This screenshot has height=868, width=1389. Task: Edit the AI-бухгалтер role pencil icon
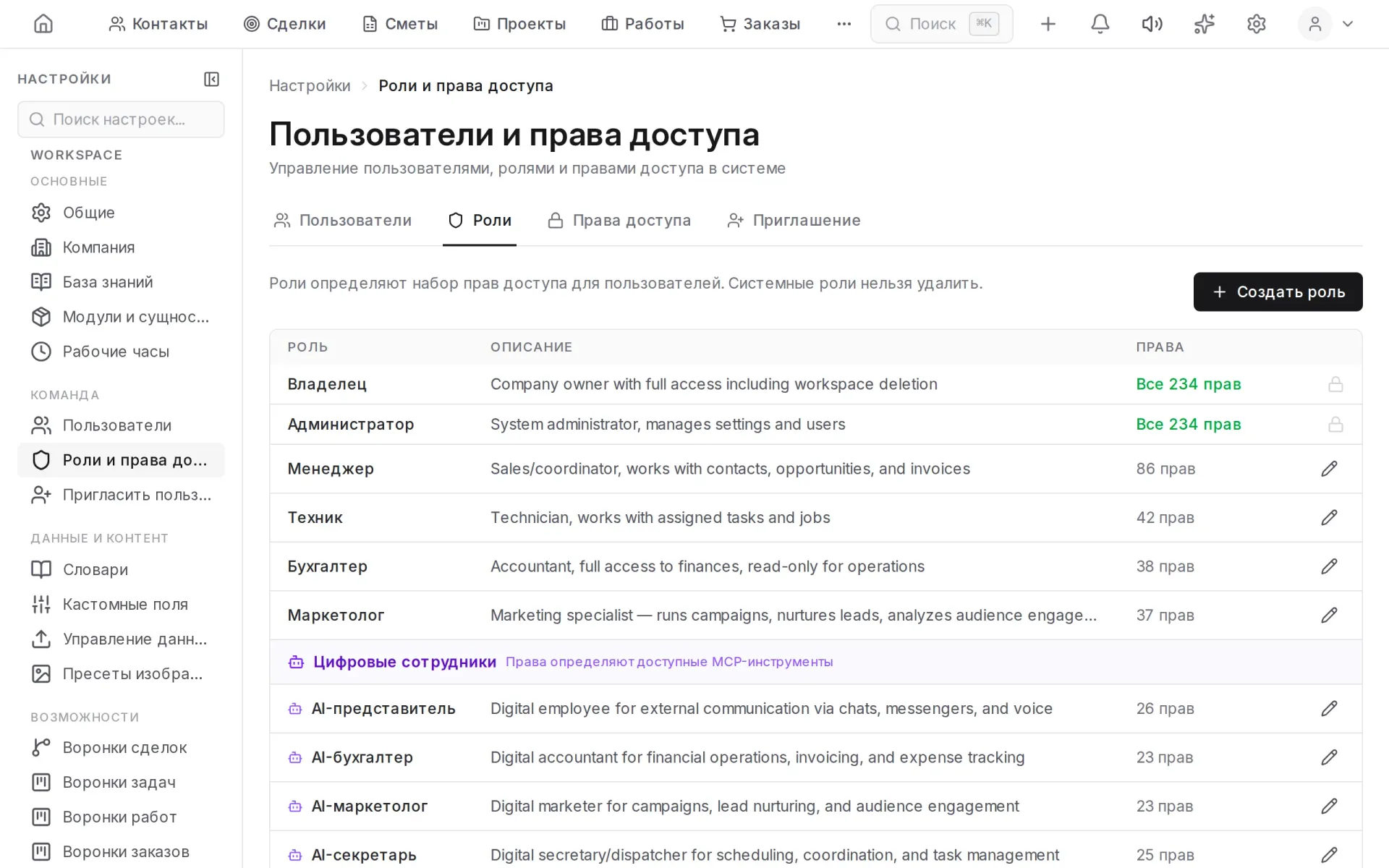click(x=1329, y=757)
